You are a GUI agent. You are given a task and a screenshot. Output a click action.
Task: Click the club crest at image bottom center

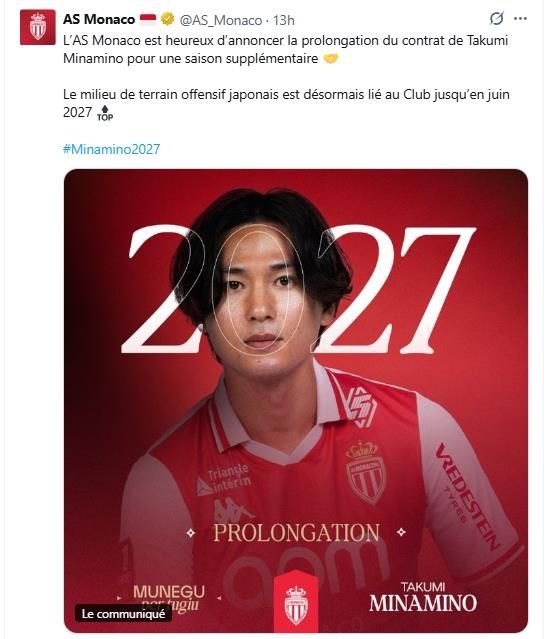(296, 604)
